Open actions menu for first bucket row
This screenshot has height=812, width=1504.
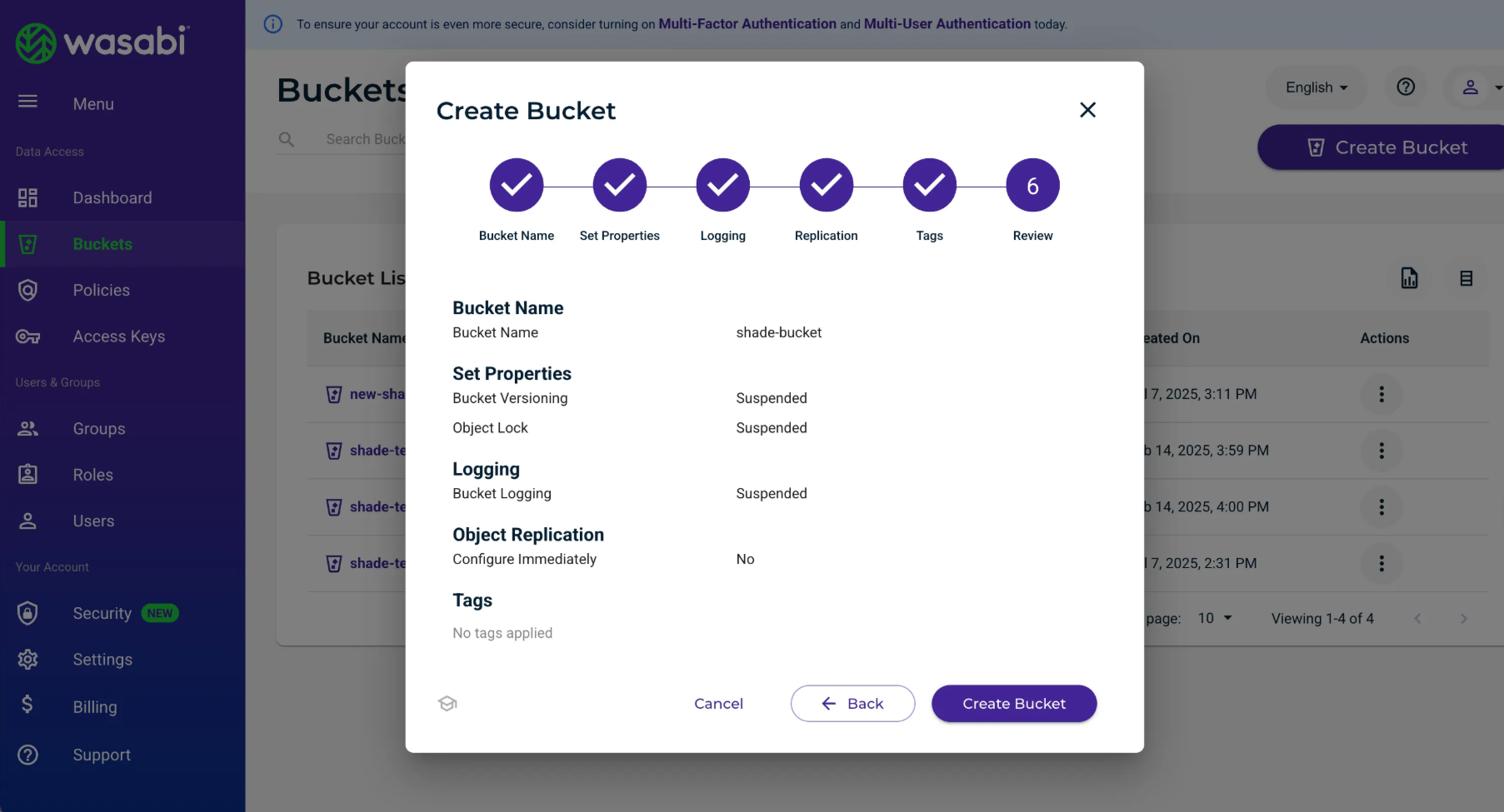(1381, 394)
